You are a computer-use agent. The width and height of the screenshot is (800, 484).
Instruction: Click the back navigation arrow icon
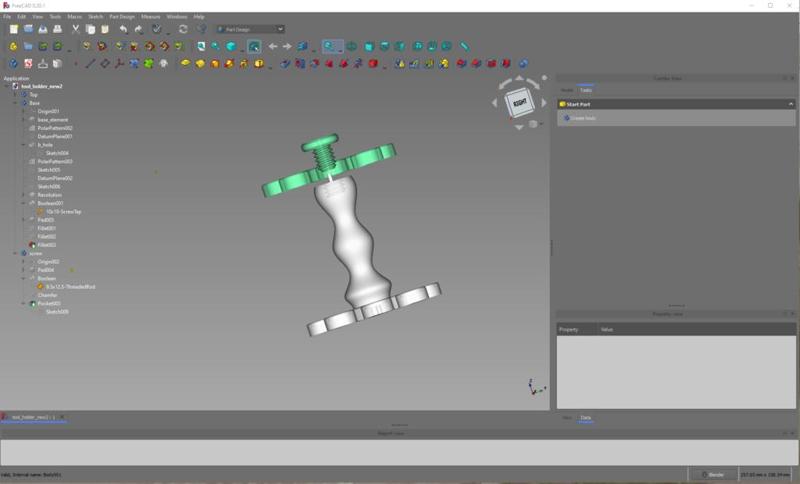273,46
